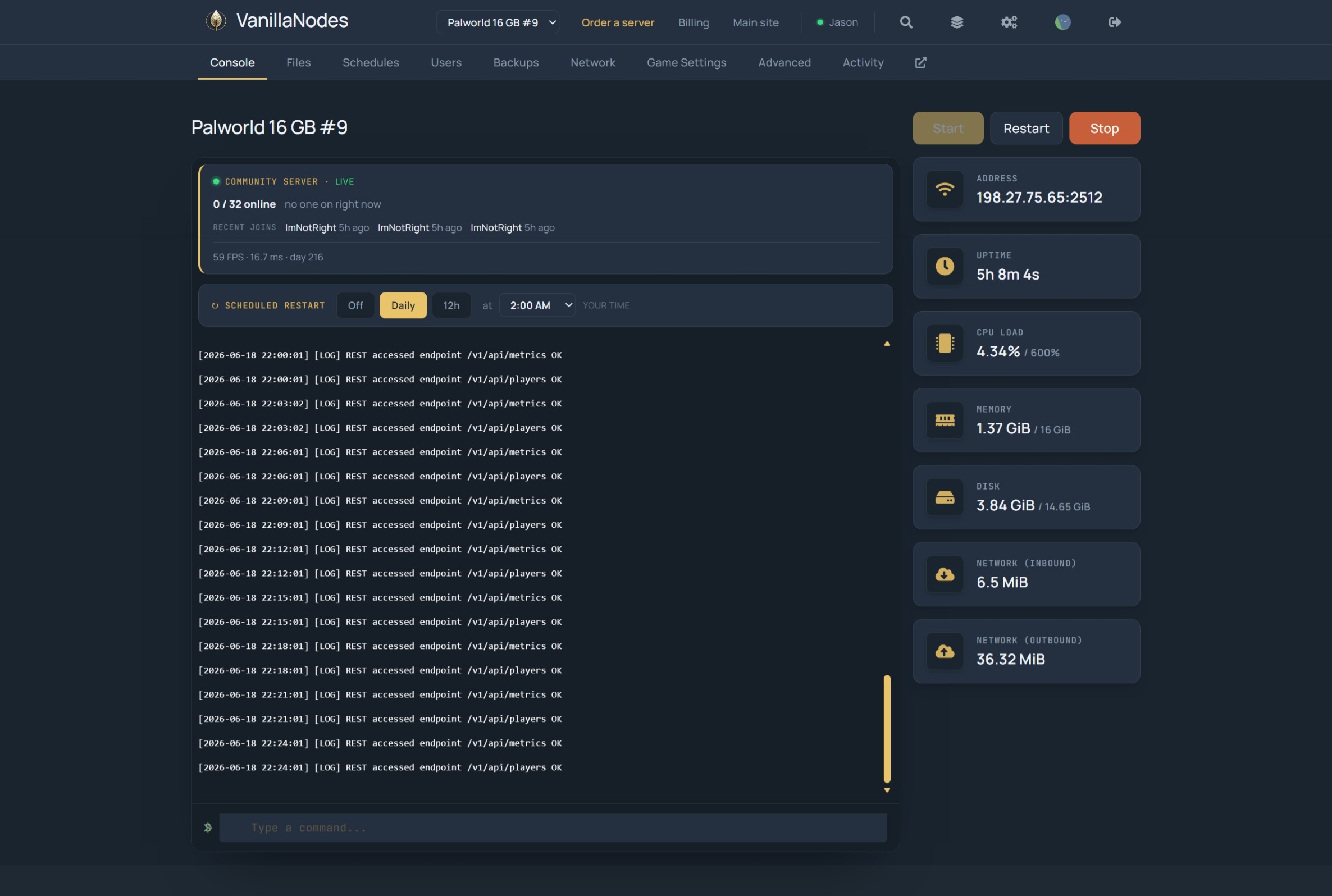Click the outbound cloud upload icon
Image resolution: width=1332 pixels, height=896 pixels.
pyautogui.click(x=944, y=651)
